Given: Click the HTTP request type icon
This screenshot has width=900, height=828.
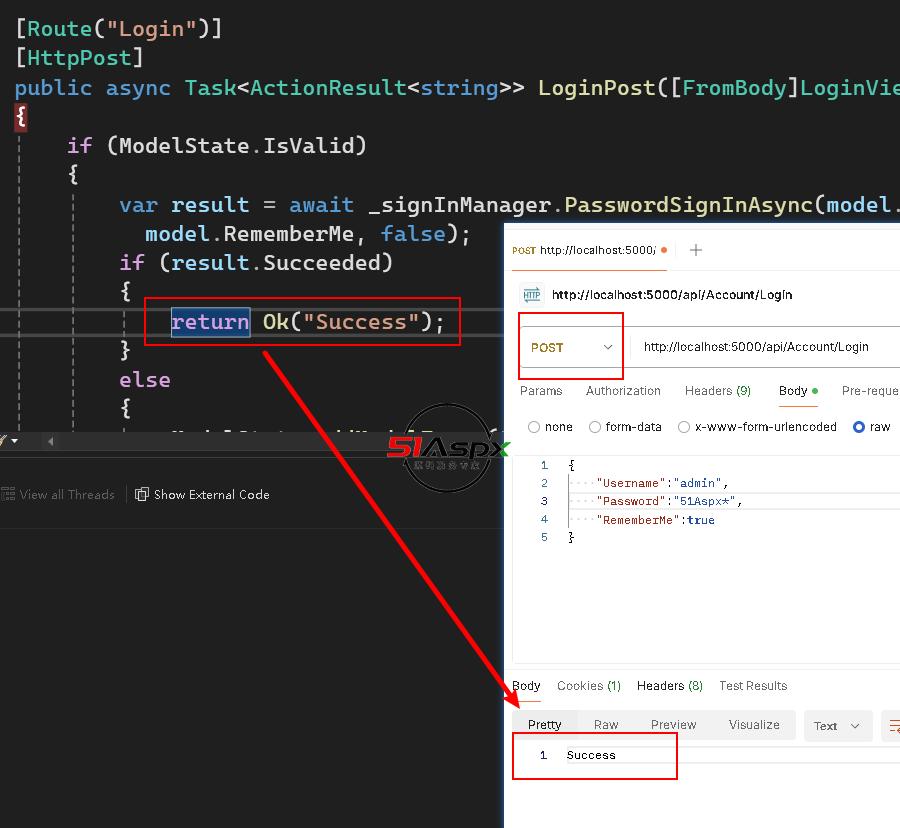Looking at the screenshot, I should click(x=532, y=294).
